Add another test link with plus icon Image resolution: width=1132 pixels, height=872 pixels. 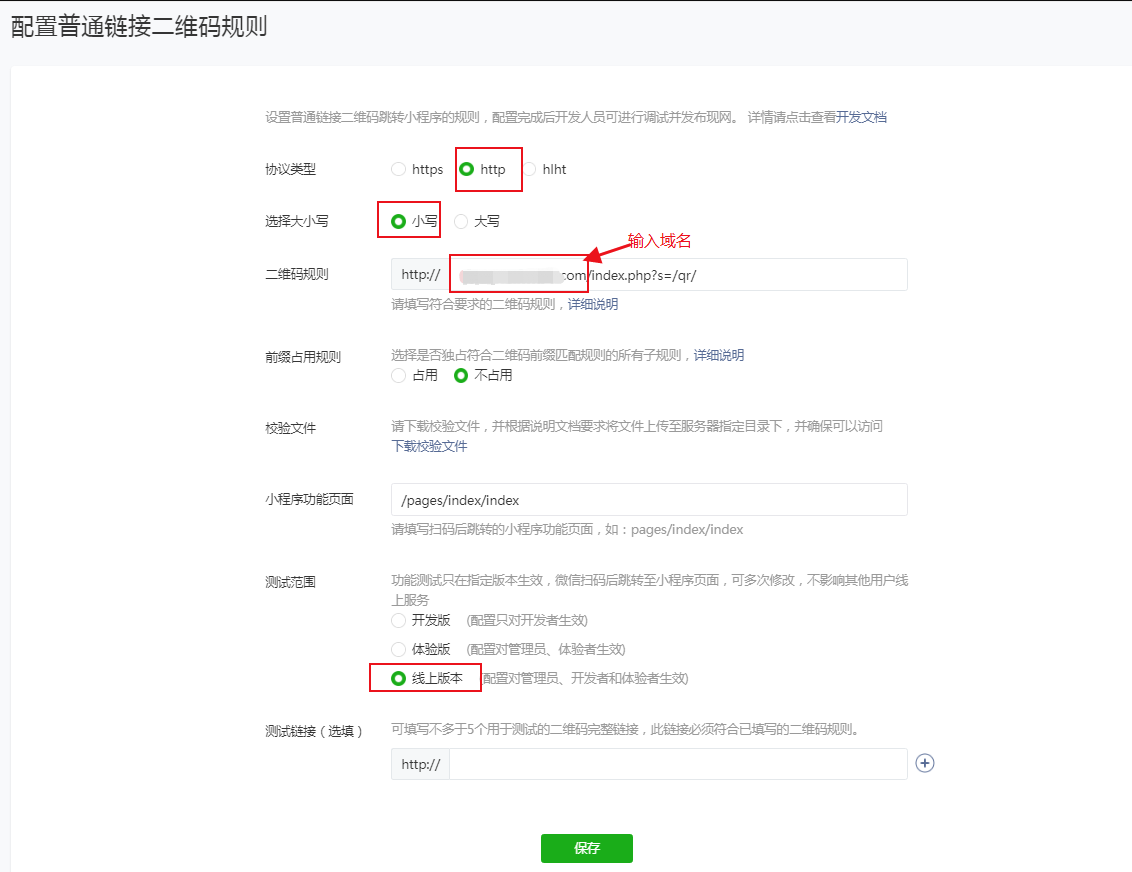pos(925,763)
